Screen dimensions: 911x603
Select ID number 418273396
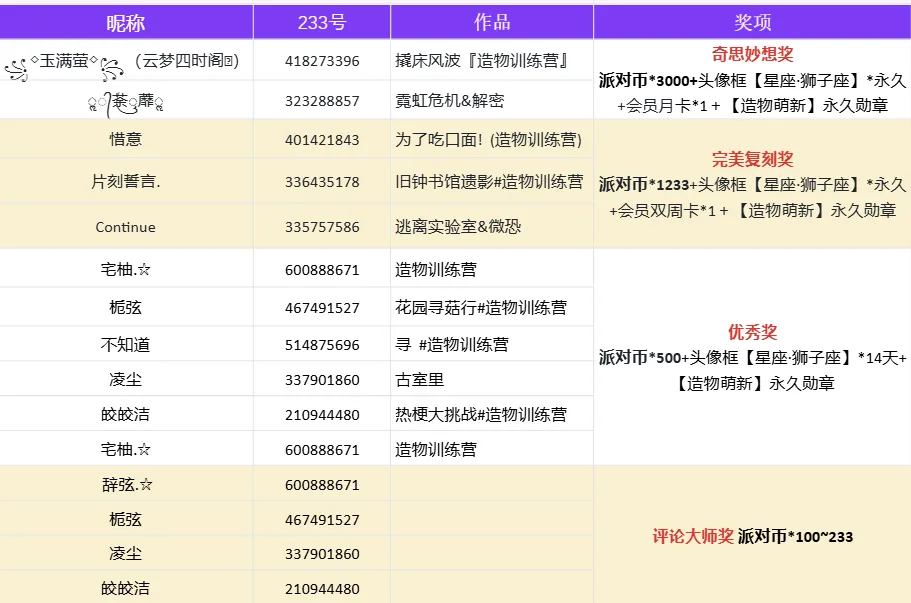coord(322,61)
